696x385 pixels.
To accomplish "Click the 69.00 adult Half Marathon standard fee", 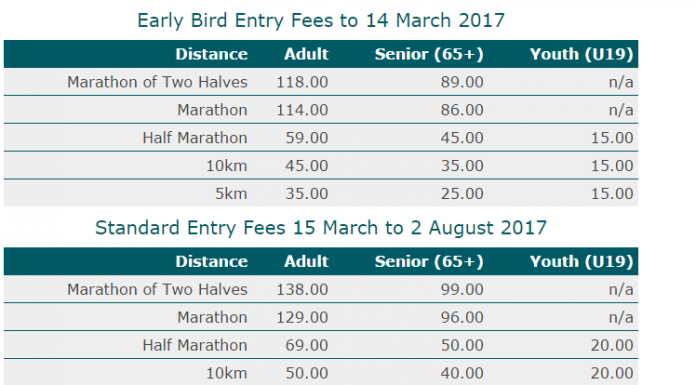I will pos(307,345).
